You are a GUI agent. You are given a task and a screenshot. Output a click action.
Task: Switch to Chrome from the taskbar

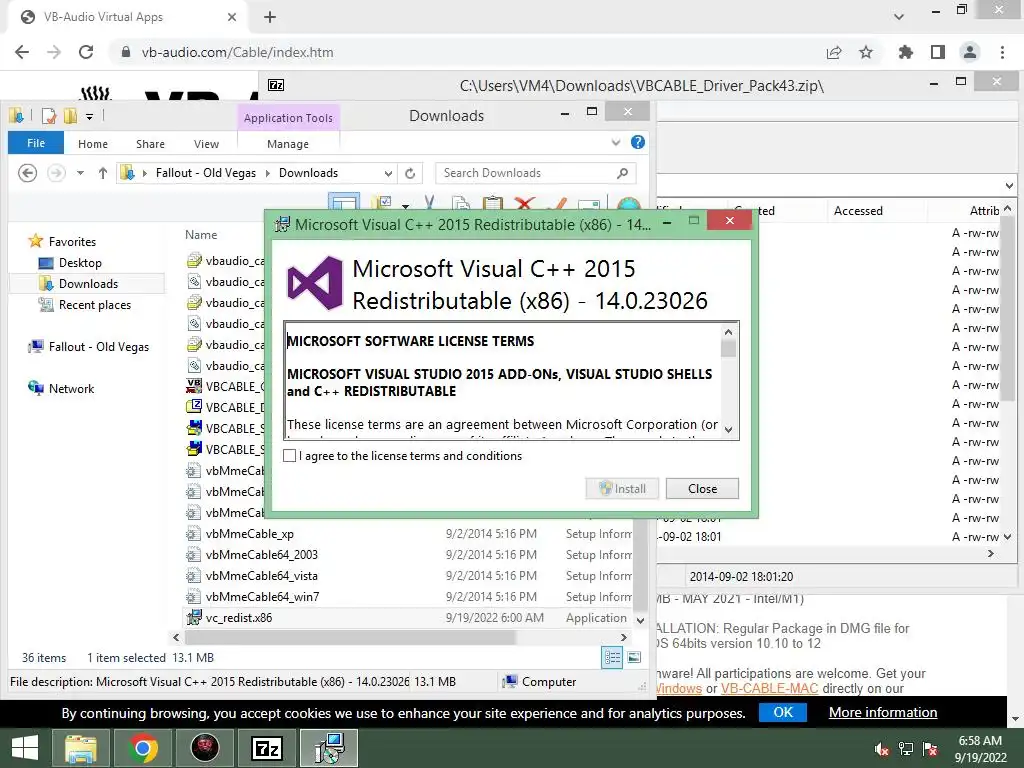143,748
